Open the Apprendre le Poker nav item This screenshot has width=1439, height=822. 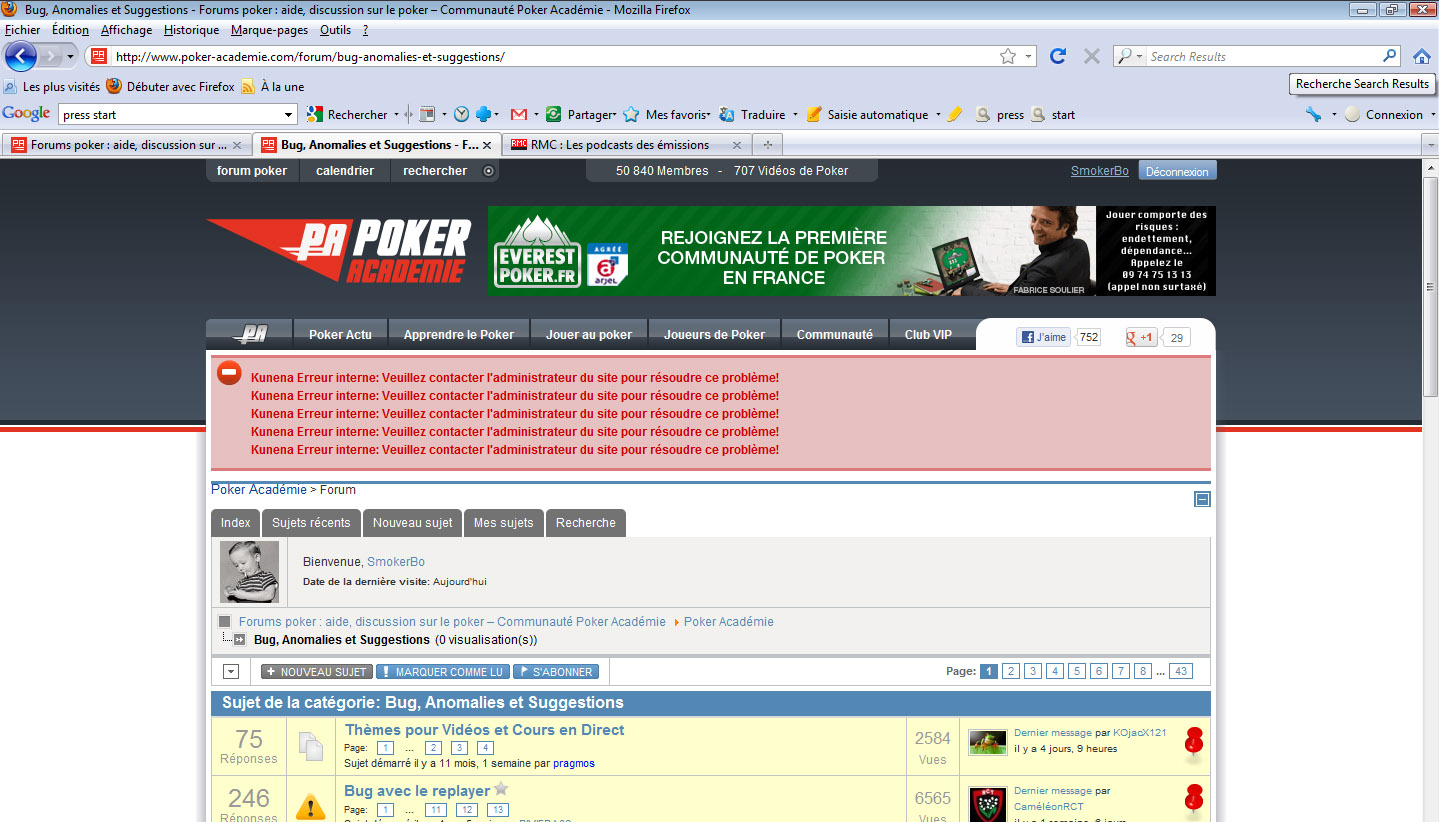[459, 335]
